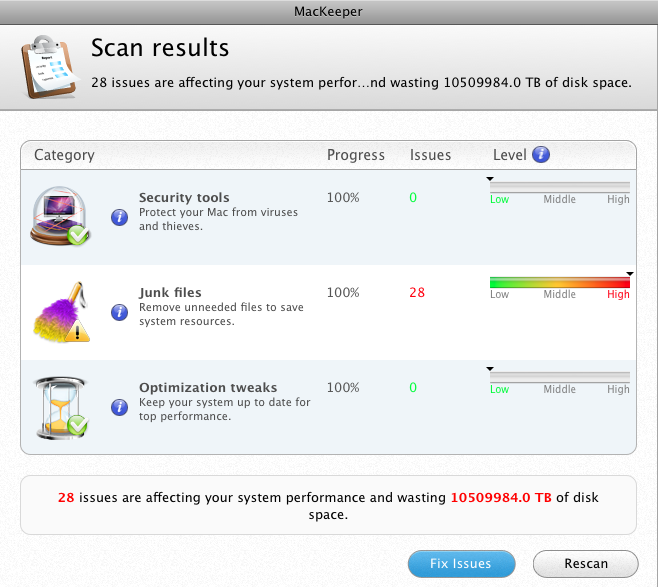This screenshot has height=587, width=658.
Task: Open info for Optimization tweaks
Action: click(x=119, y=407)
